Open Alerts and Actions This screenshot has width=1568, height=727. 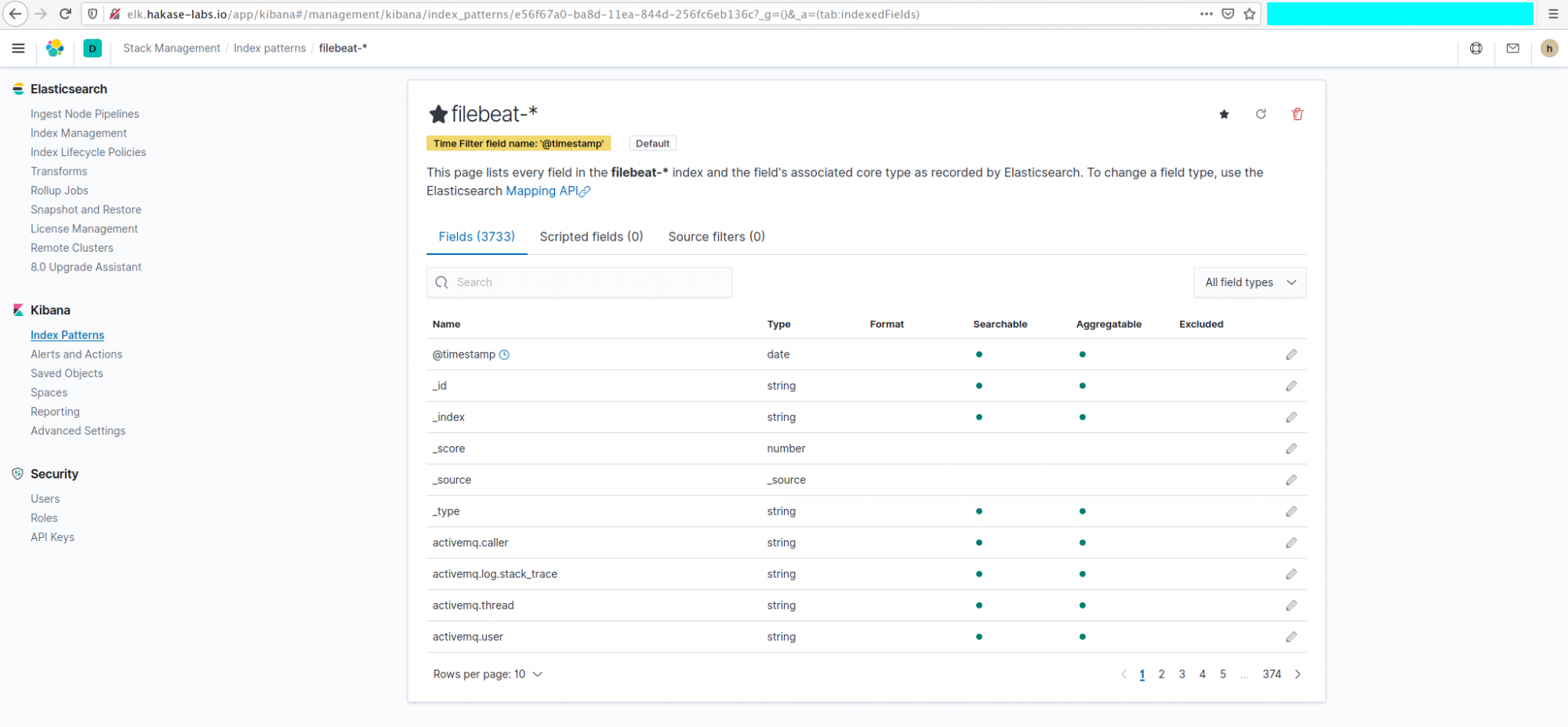(x=76, y=354)
